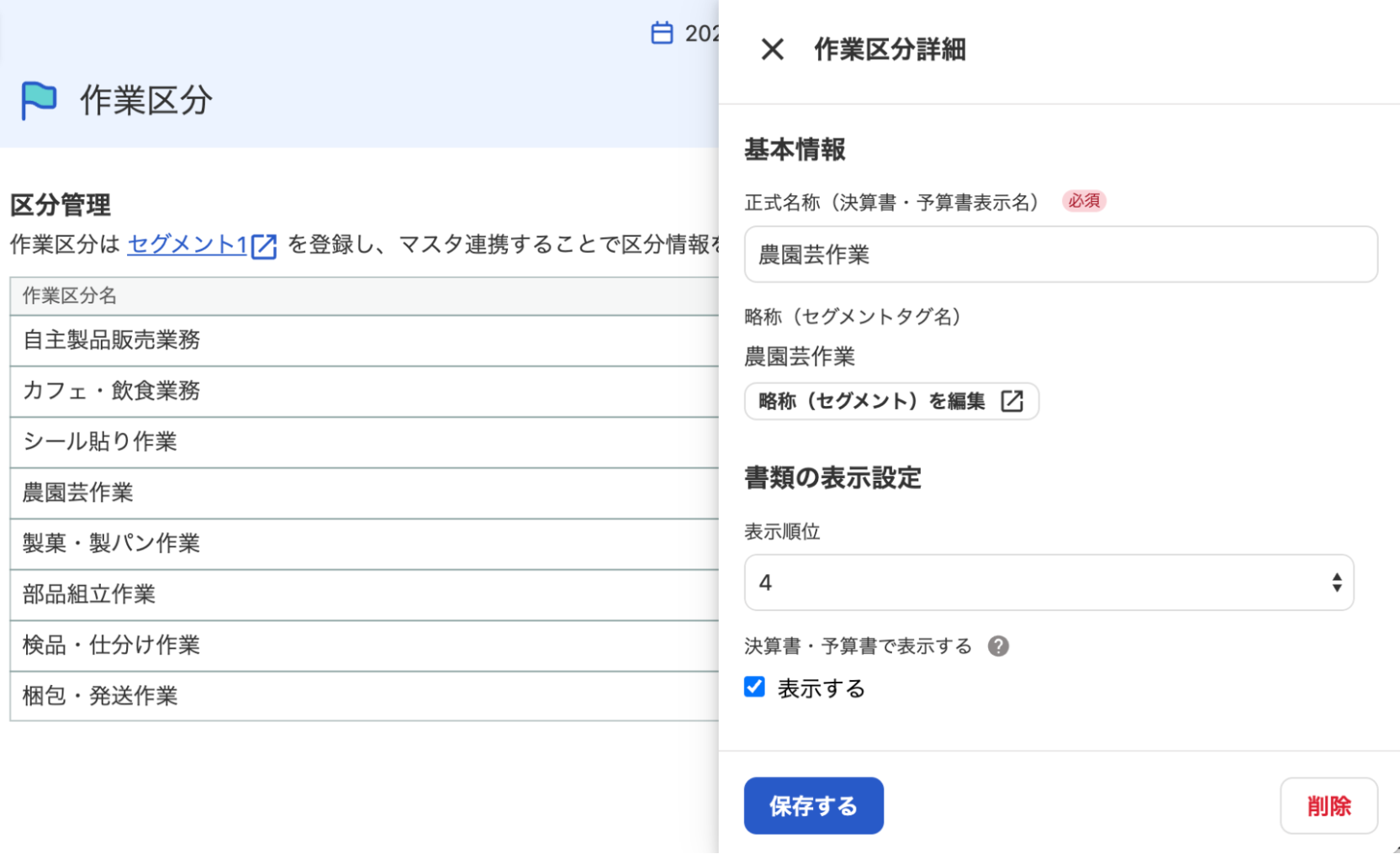Click the 表示順位 dropdown arrows
This screenshot has height=854, width=1400.
(1336, 583)
